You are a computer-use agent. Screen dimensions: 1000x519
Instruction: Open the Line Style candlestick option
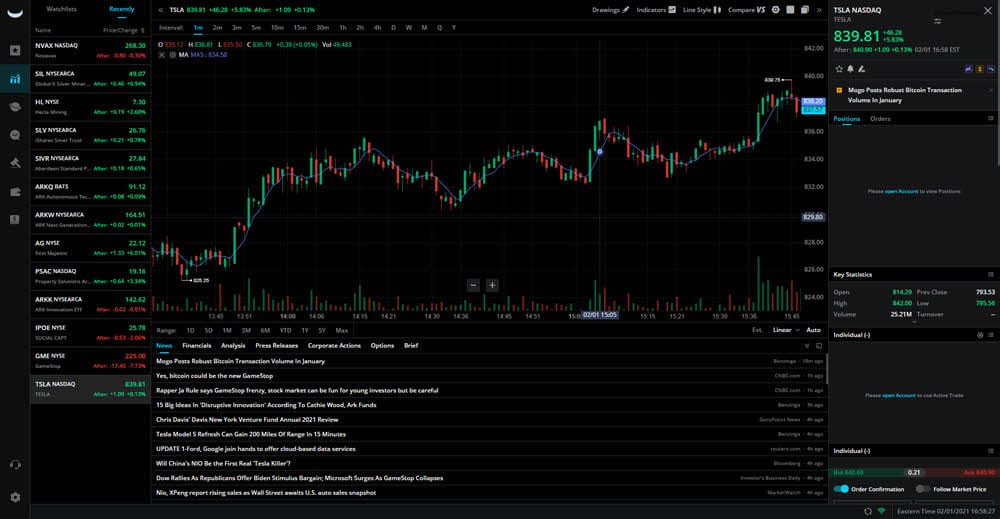pos(702,10)
